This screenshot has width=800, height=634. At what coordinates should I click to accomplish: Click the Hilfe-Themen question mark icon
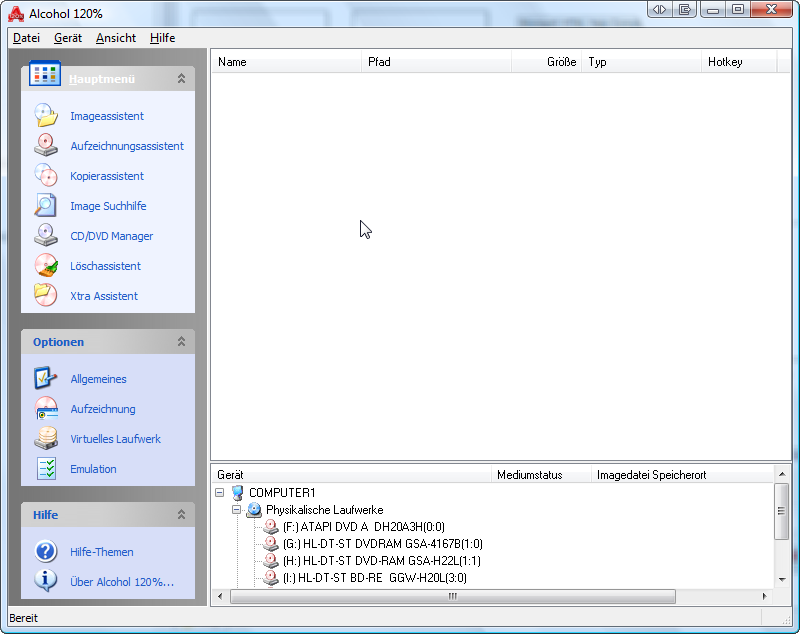coord(46,551)
